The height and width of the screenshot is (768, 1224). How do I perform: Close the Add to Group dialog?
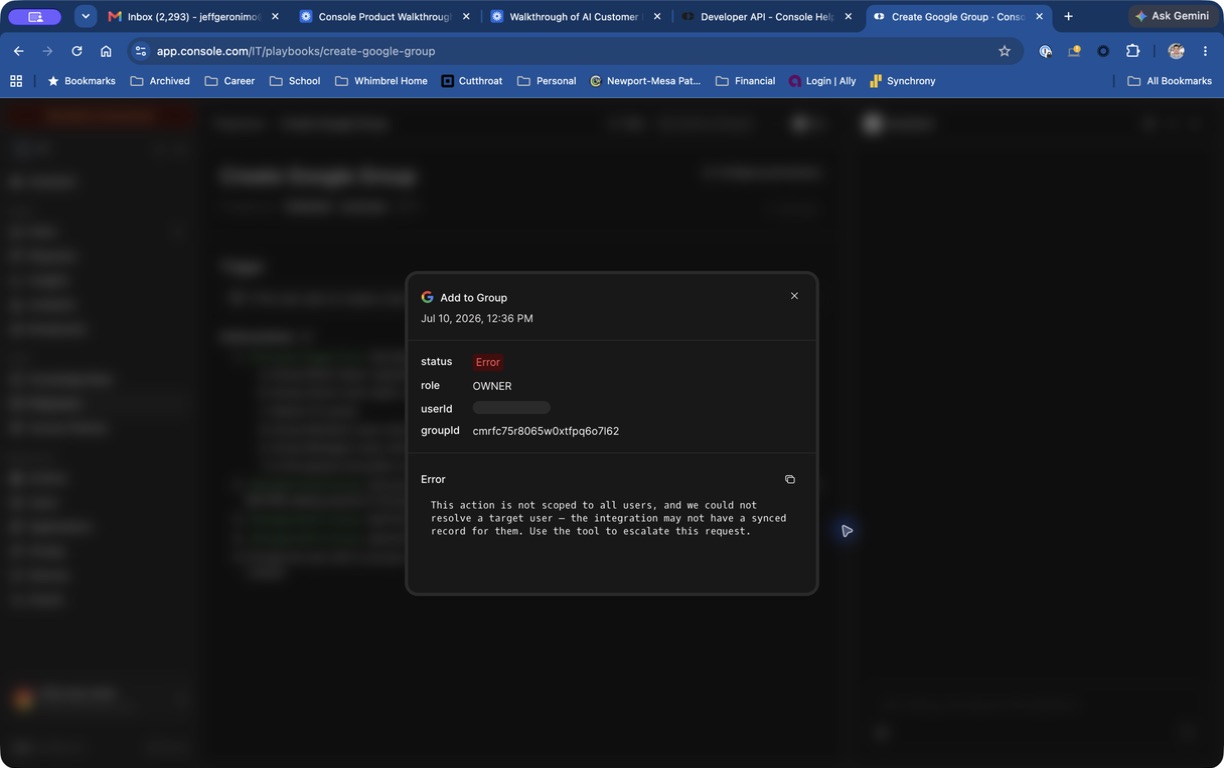(x=795, y=296)
